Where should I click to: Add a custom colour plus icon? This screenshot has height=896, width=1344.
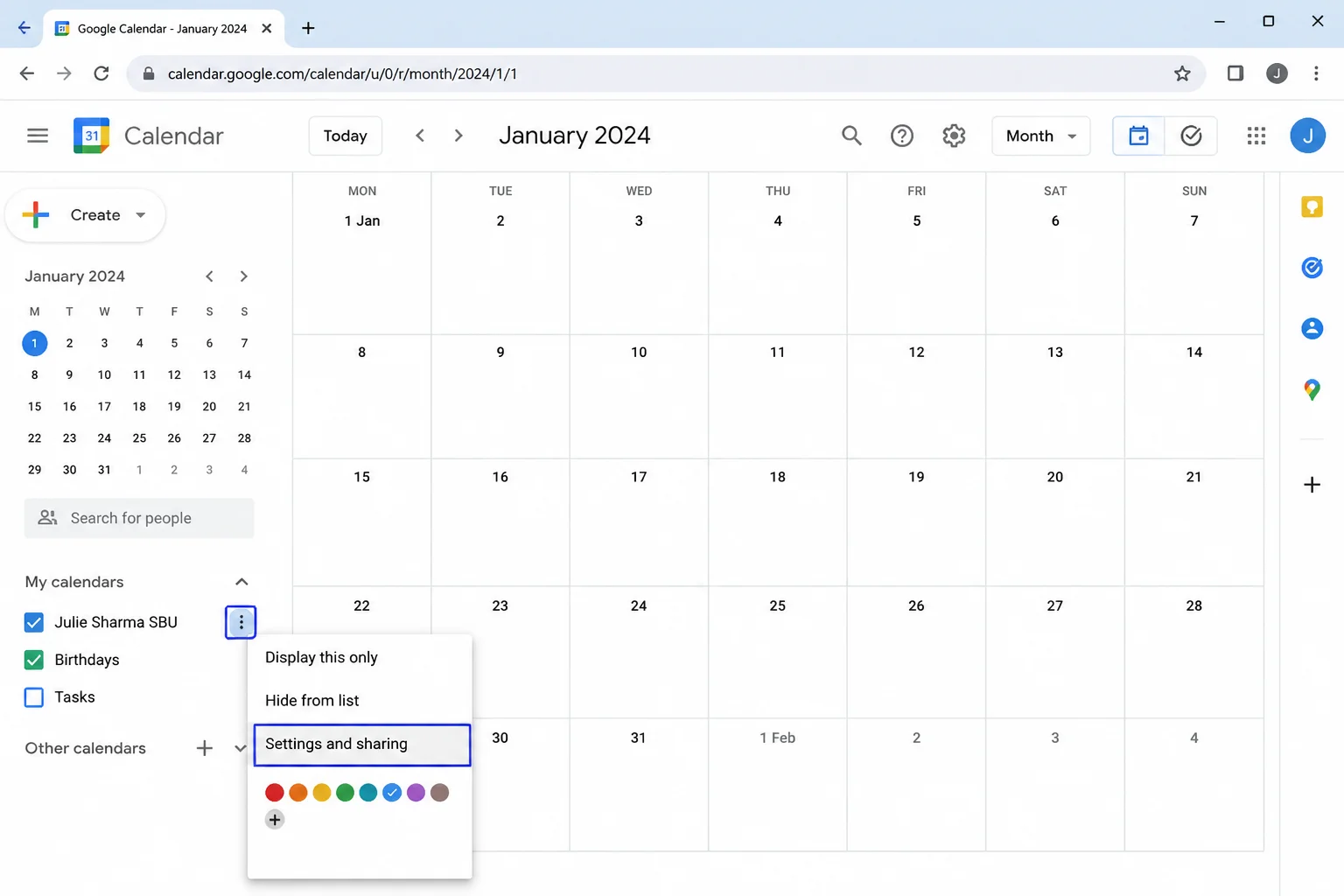click(275, 820)
